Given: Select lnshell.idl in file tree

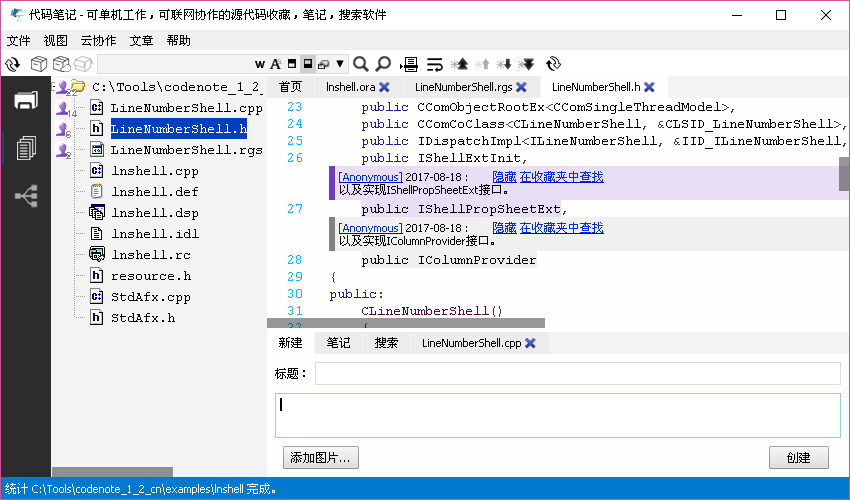Looking at the screenshot, I should [x=155, y=234].
